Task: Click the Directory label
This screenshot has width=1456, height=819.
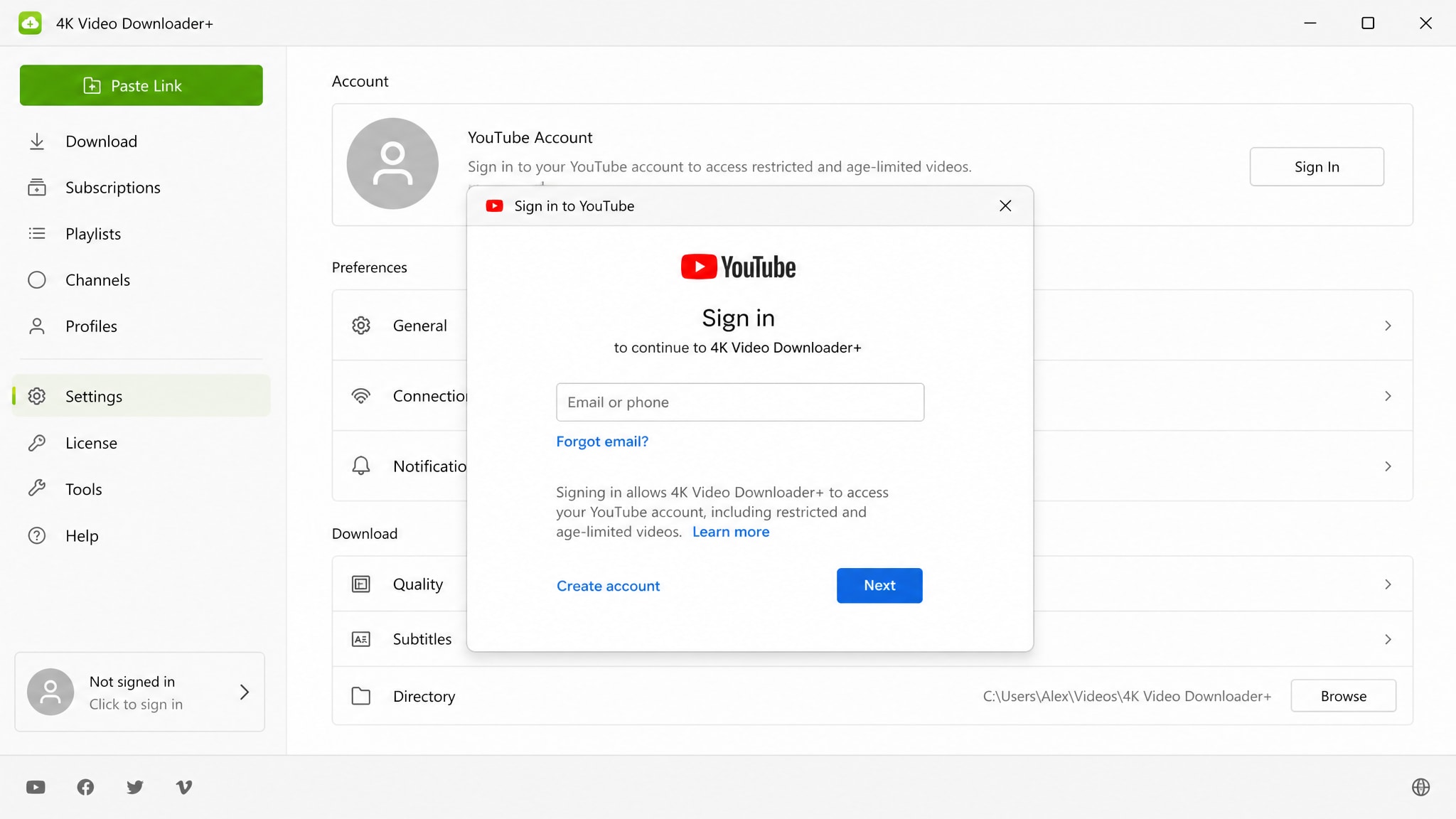Action: pyautogui.click(x=424, y=696)
